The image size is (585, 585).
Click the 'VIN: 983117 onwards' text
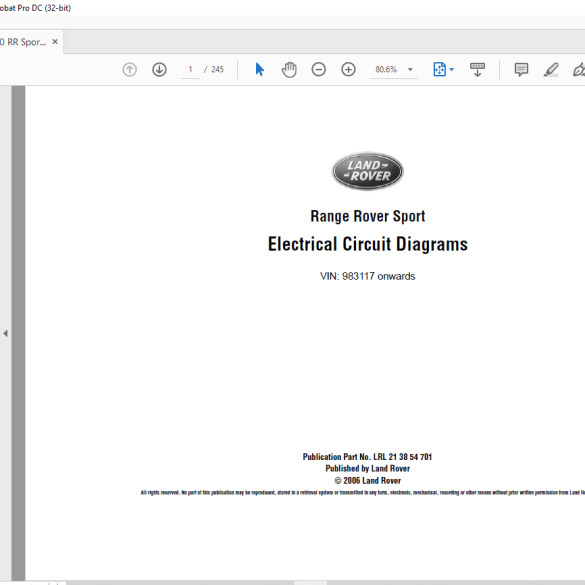(x=367, y=276)
